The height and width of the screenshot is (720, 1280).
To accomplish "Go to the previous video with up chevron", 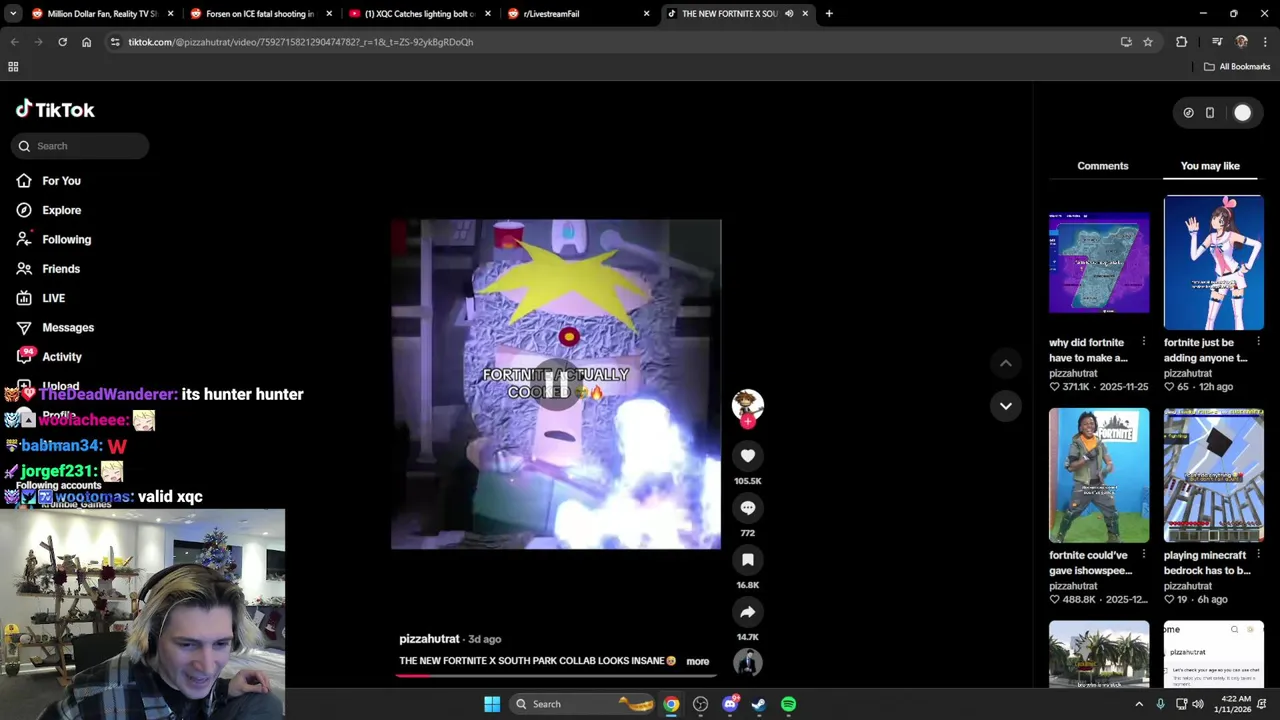I will 1005,364.
